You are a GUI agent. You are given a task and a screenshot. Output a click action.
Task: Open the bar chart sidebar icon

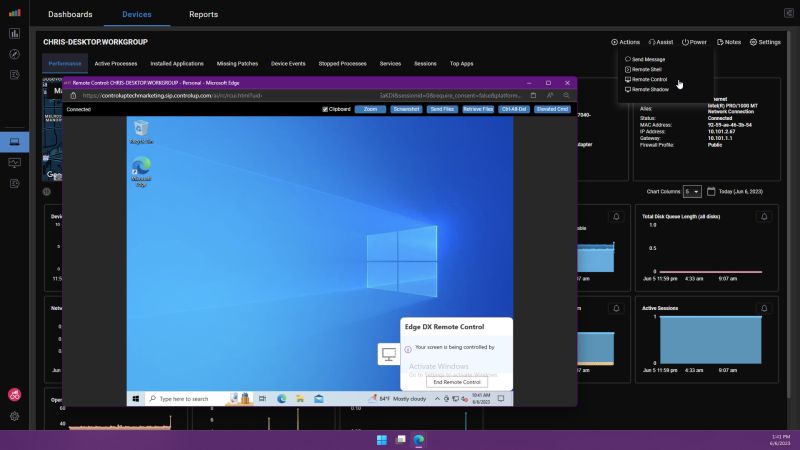tap(14, 34)
